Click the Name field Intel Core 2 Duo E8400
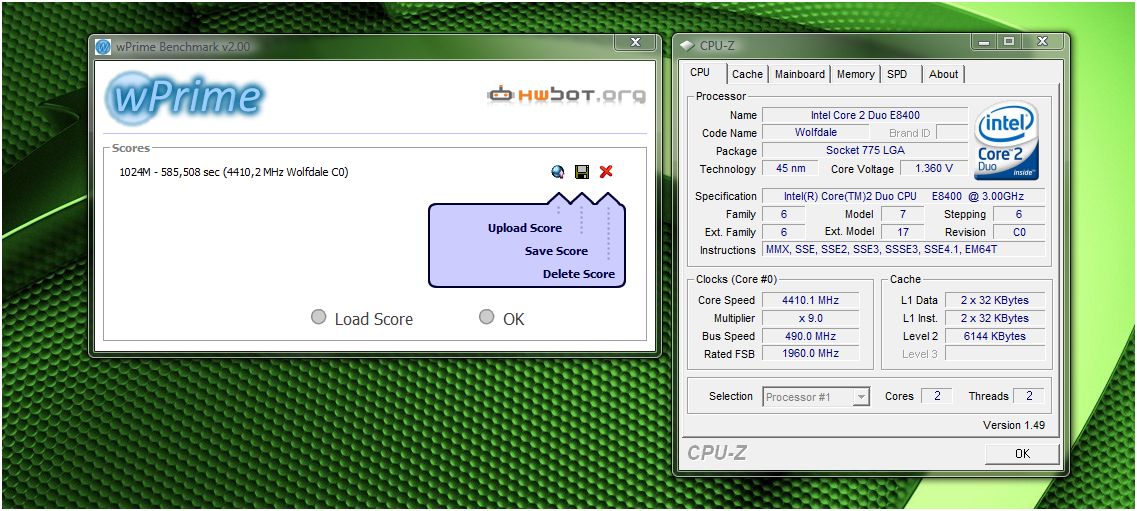This screenshot has width=1137, height=511. coord(865,115)
